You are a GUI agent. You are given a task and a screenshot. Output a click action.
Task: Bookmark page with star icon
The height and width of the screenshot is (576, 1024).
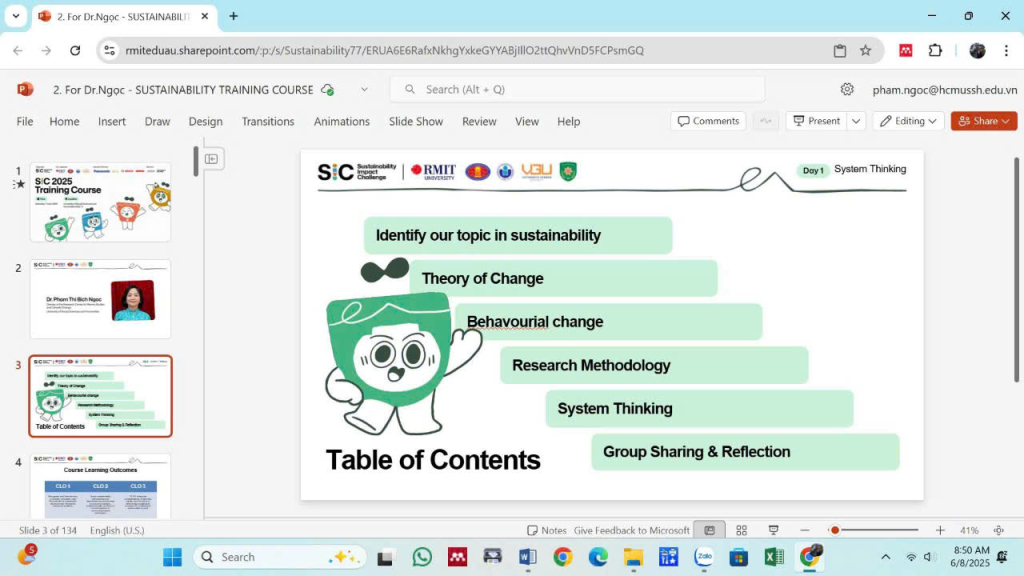(865, 50)
